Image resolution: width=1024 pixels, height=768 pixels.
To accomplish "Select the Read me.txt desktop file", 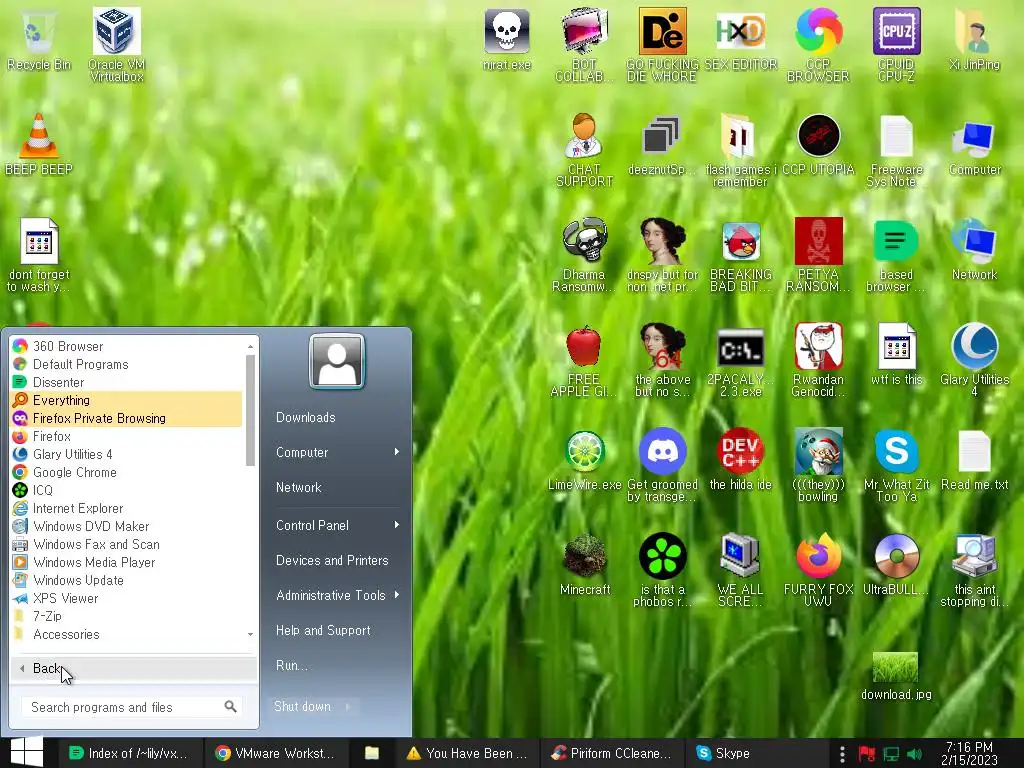I will (x=974, y=460).
